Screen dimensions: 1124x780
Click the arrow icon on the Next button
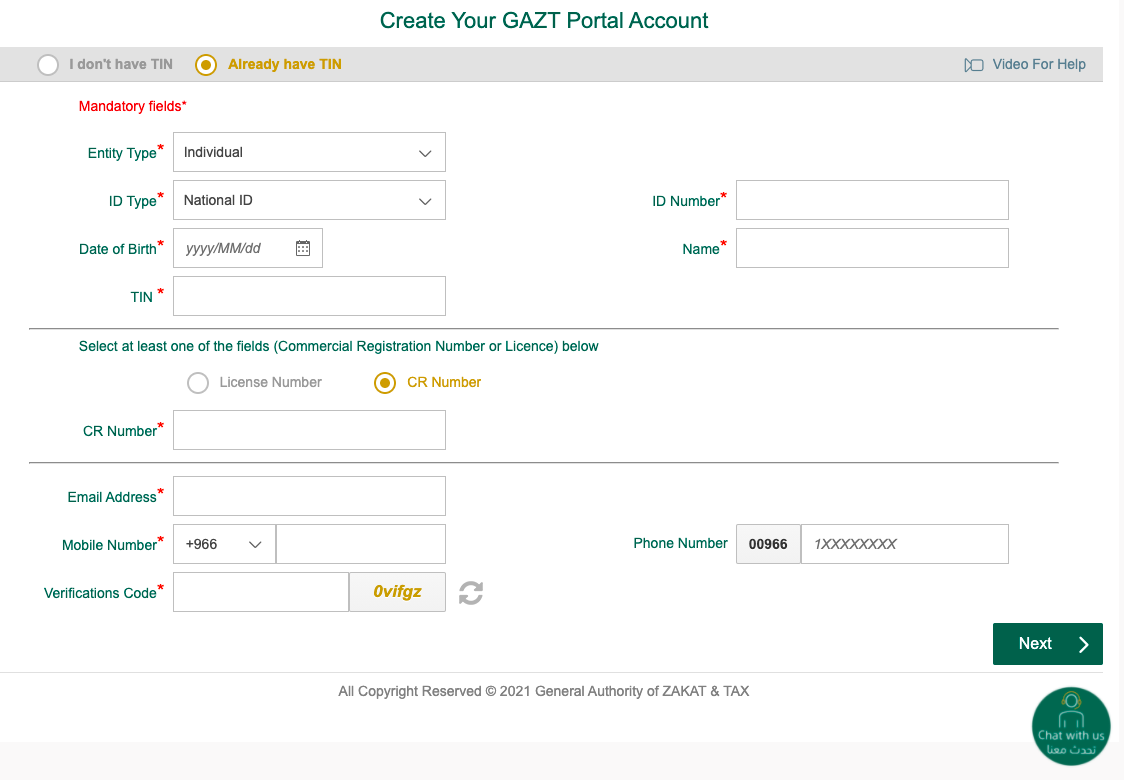1083,644
